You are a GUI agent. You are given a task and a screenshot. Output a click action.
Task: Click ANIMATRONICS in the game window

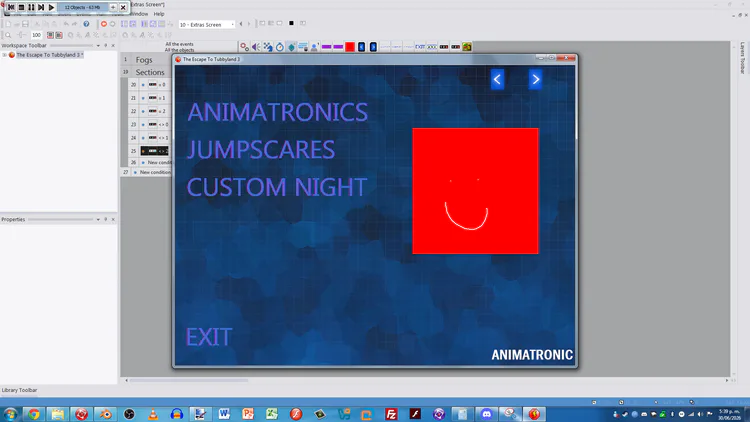(277, 112)
